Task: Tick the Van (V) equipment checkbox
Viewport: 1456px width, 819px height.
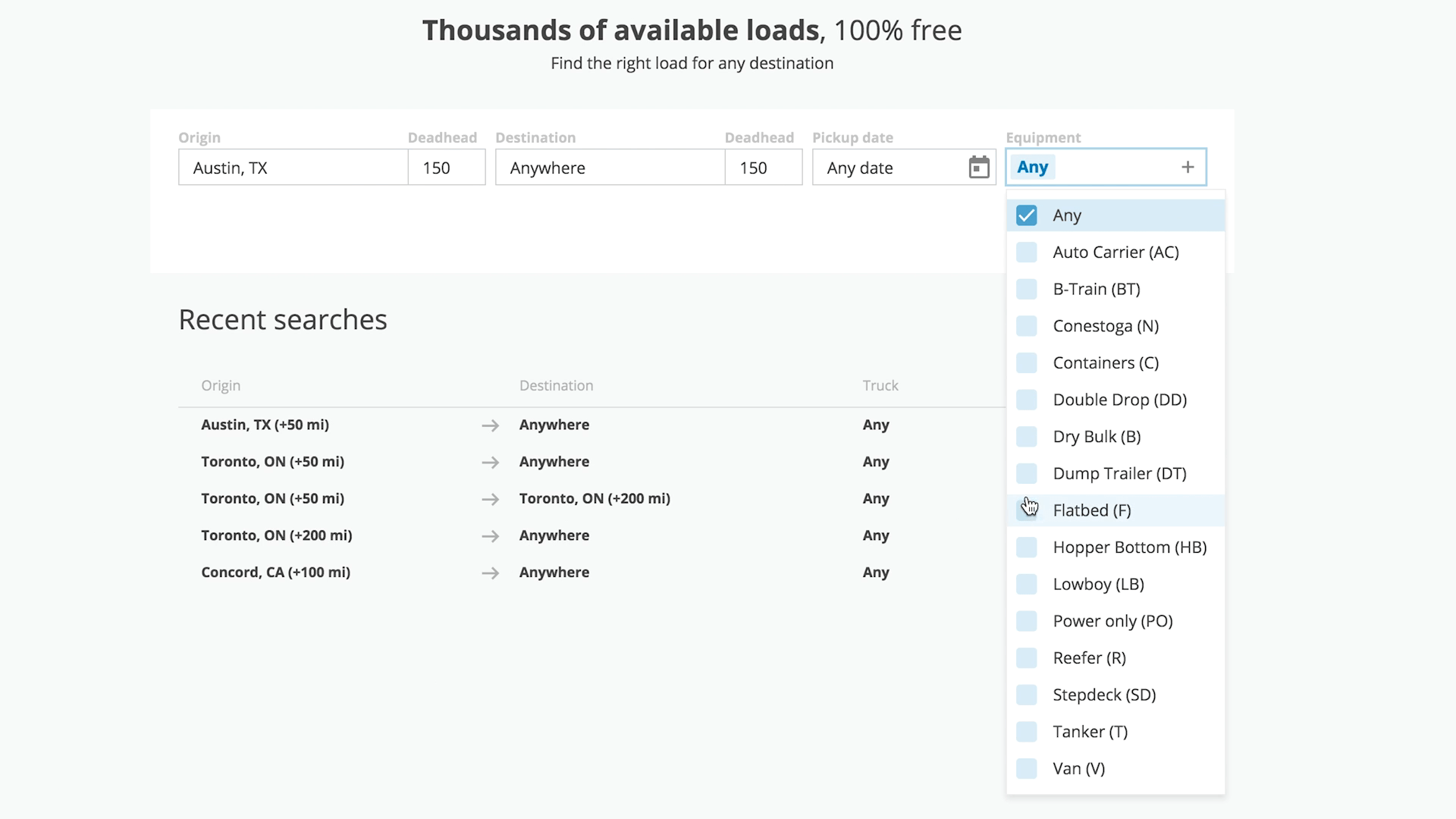Action: pos(1026,769)
